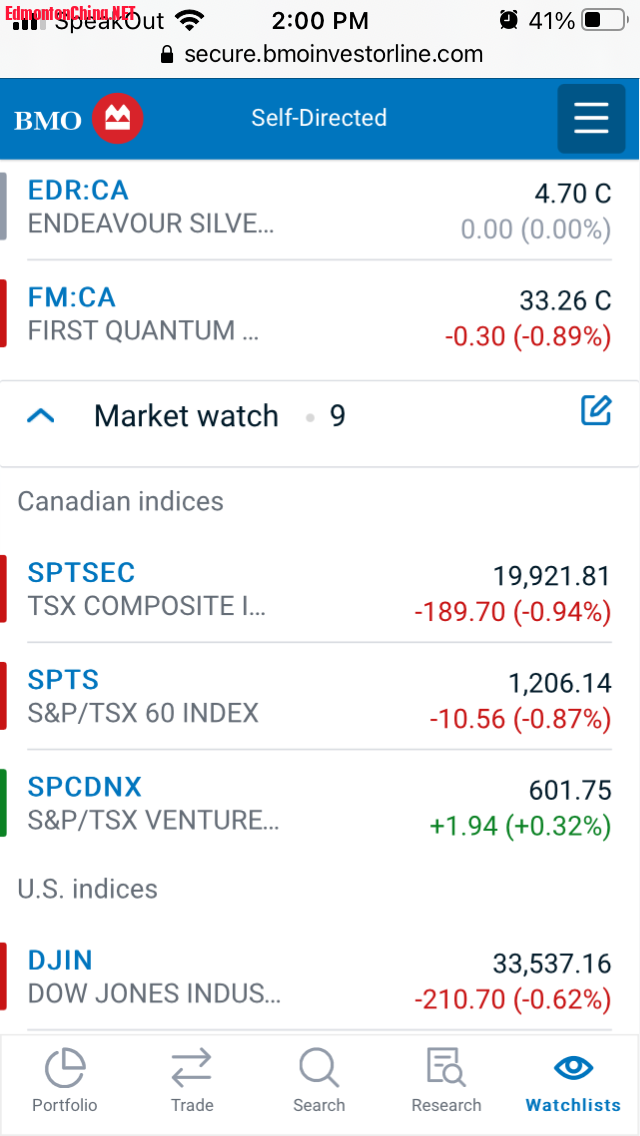
Task: Select the First Quantum price row
Action: [565, 300]
